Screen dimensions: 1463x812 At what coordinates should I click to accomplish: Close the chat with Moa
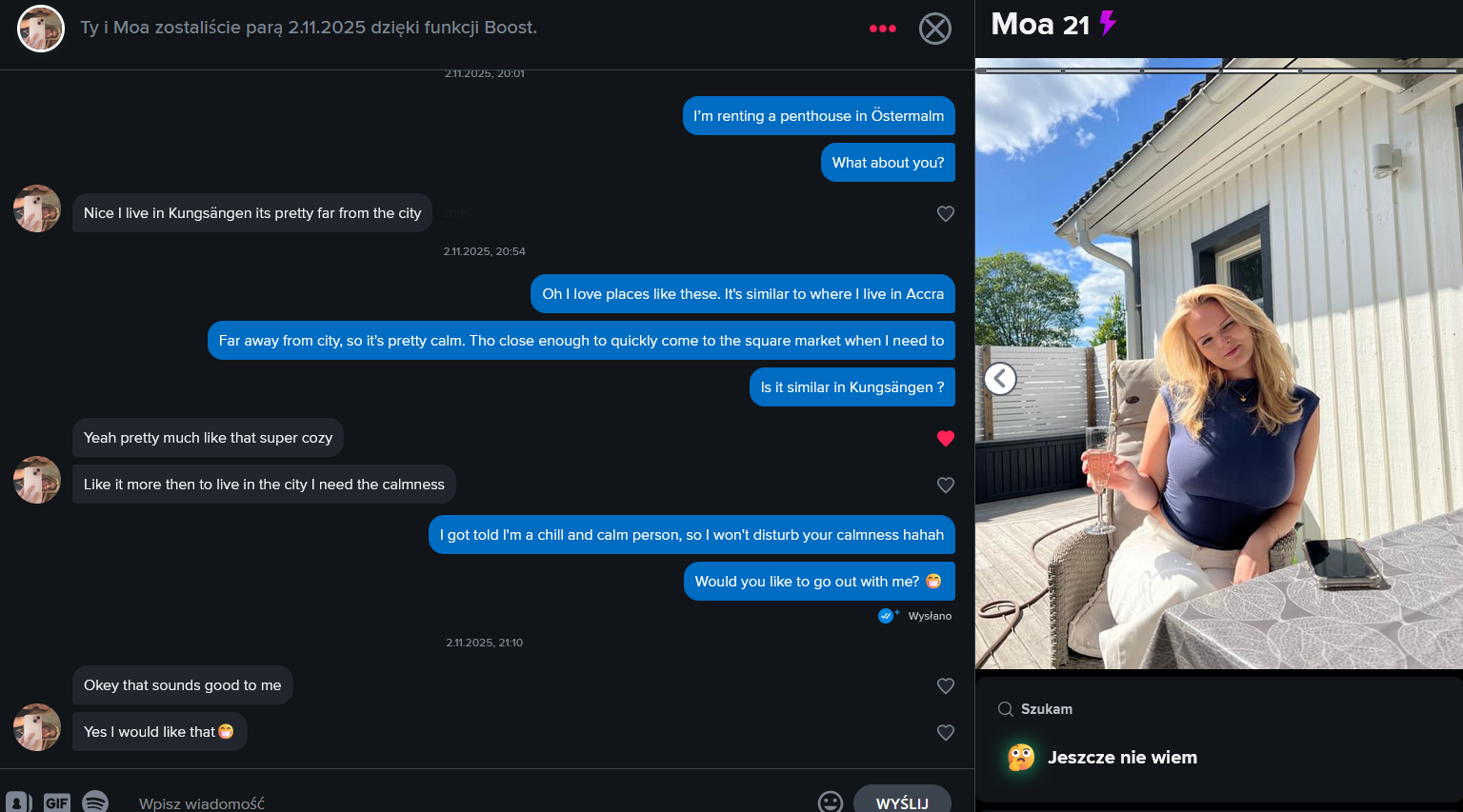pos(935,29)
